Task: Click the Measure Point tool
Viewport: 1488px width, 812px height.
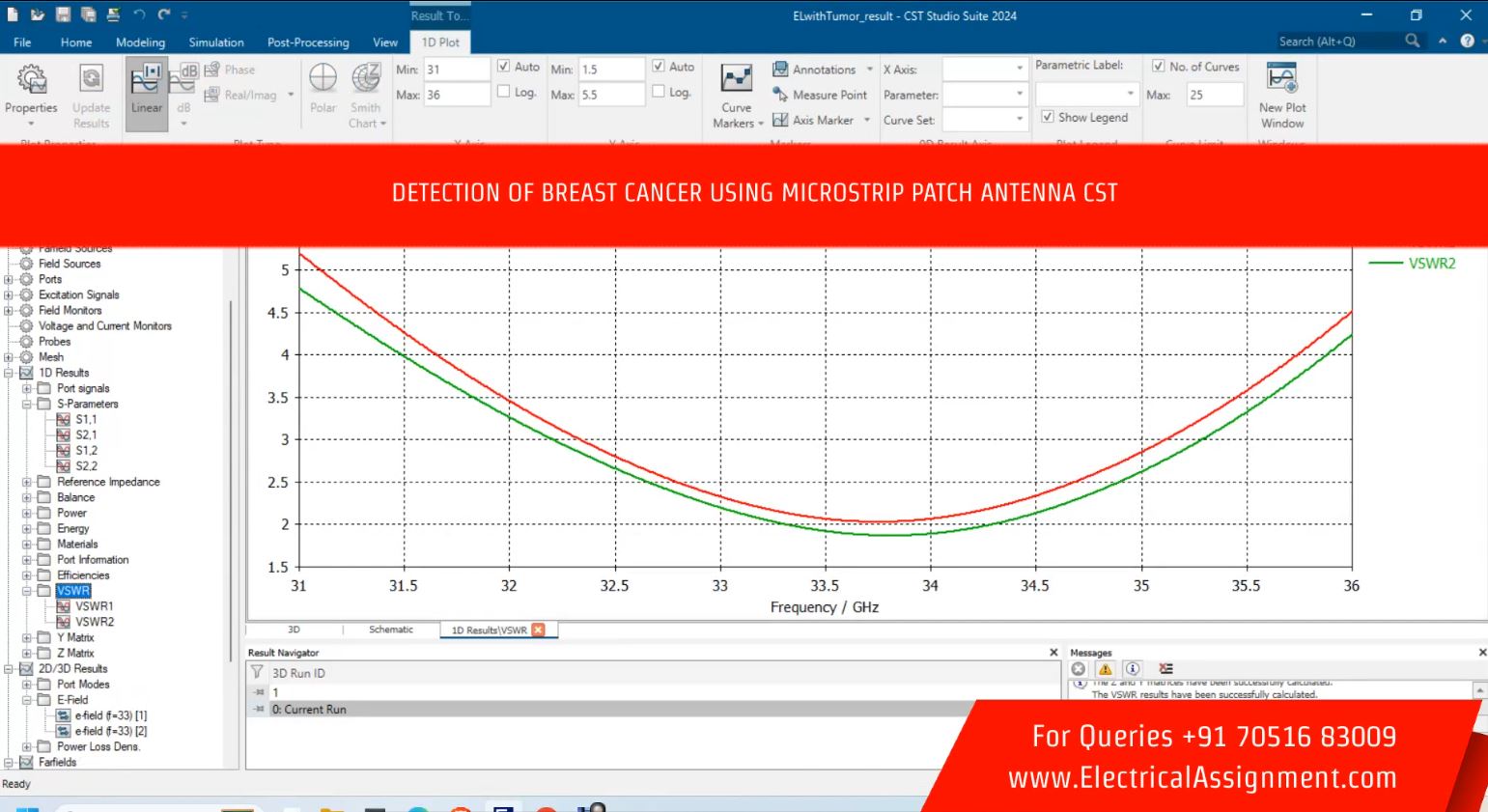Action: pyautogui.click(x=820, y=95)
